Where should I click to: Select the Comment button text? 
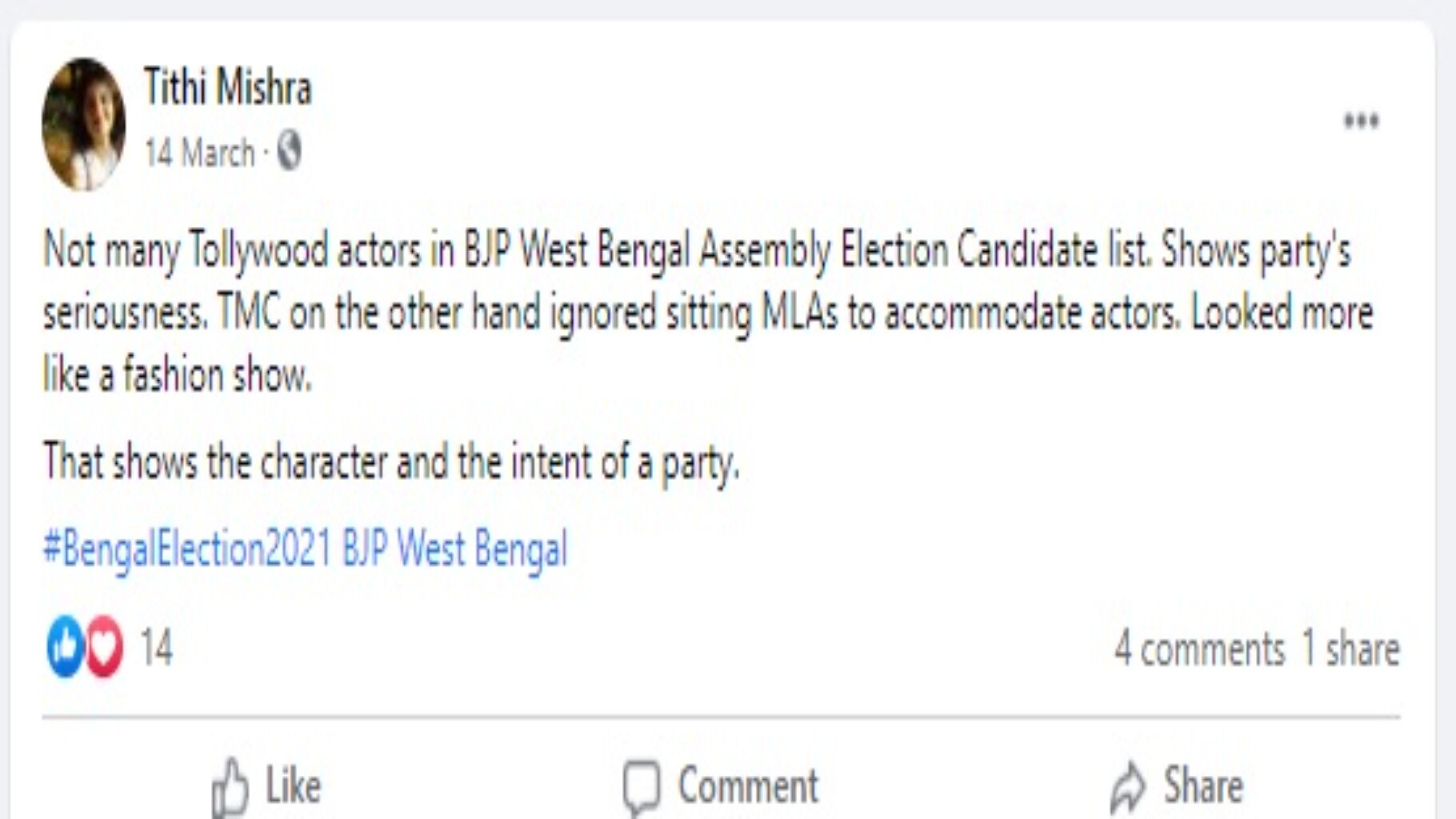748,785
